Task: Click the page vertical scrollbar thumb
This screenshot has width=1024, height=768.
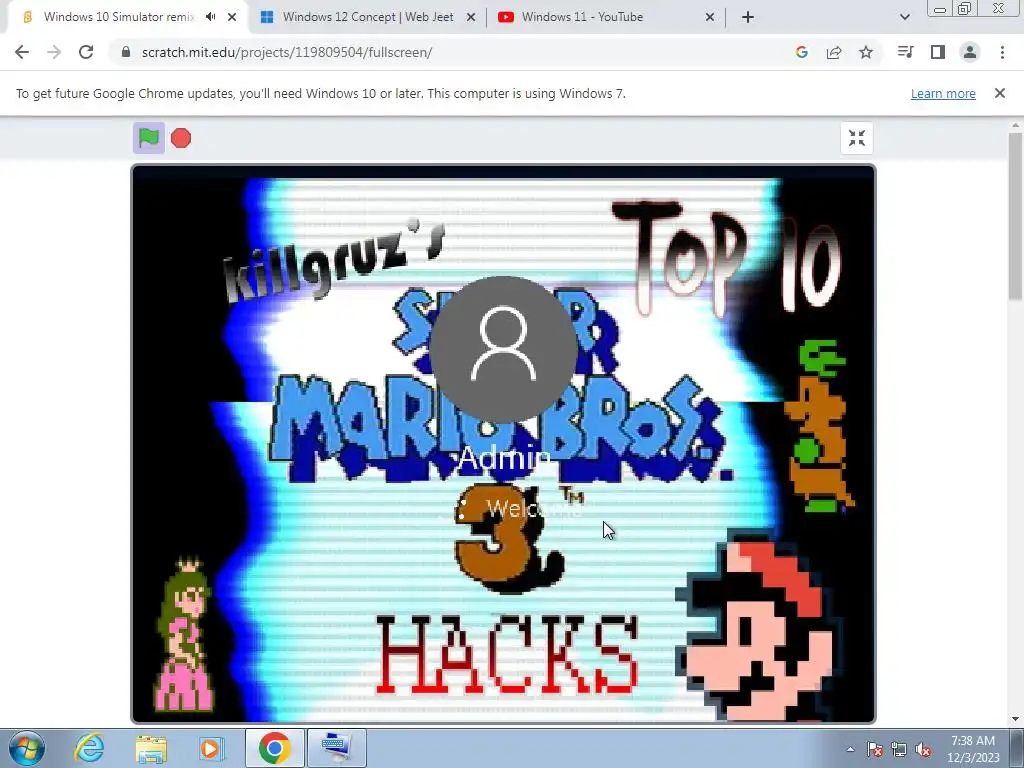Action: [x=1016, y=216]
